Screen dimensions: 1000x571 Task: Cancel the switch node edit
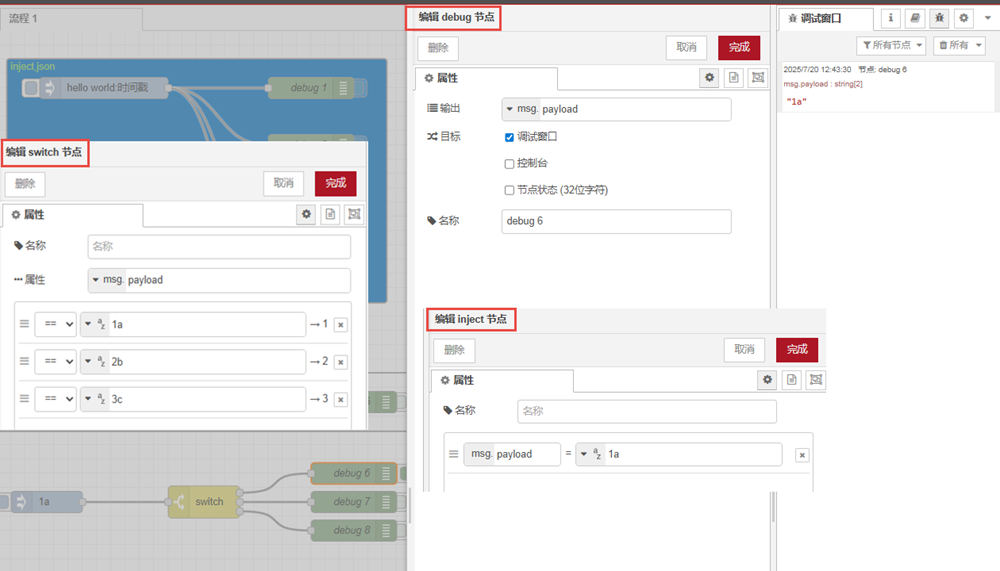point(283,183)
